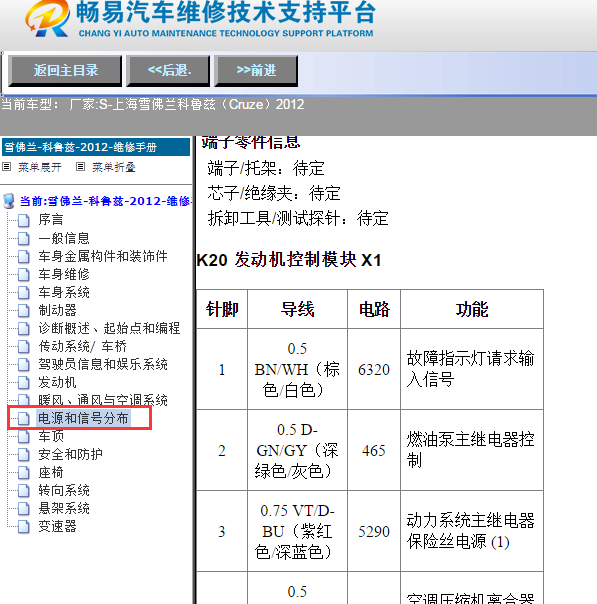Viewport: 597px width, 604px height.
Task: Open the 序言 tree item
Action: [51, 220]
